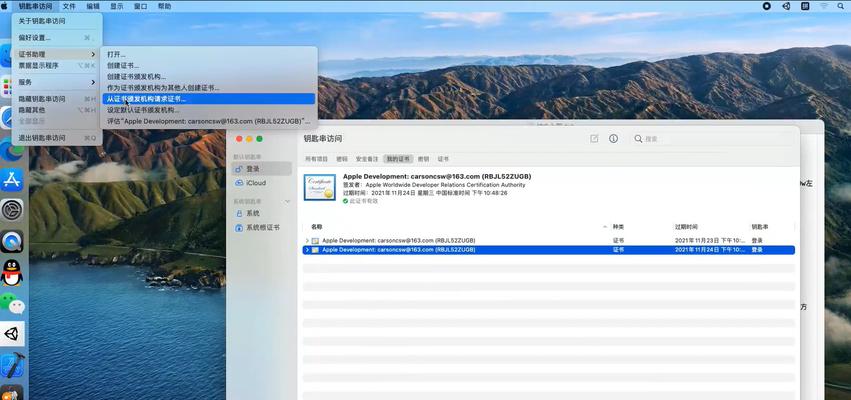Select 设定默认证书颁发机构… menu item
The image size is (851, 400).
[208, 110]
